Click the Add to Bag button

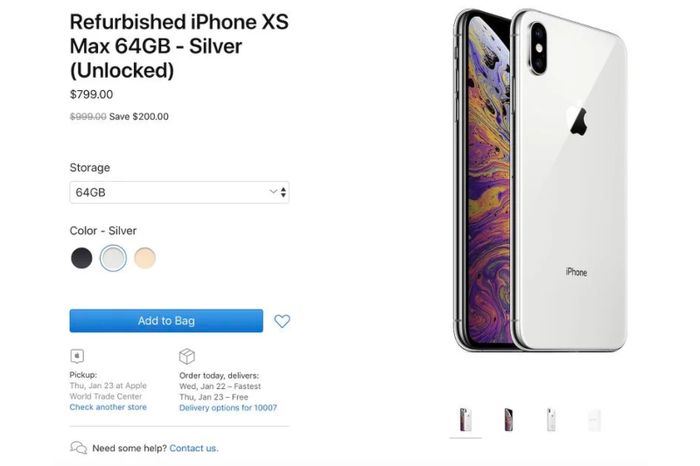coord(166,320)
